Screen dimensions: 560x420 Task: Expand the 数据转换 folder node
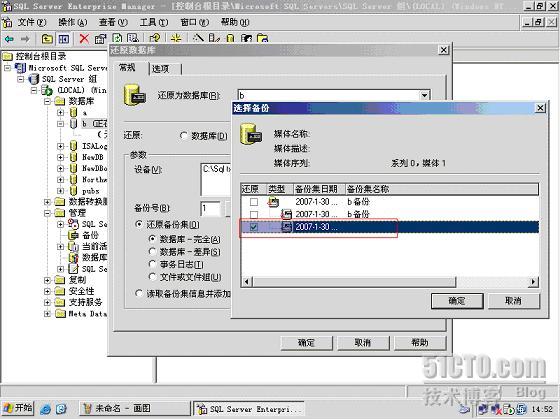coord(47,202)
